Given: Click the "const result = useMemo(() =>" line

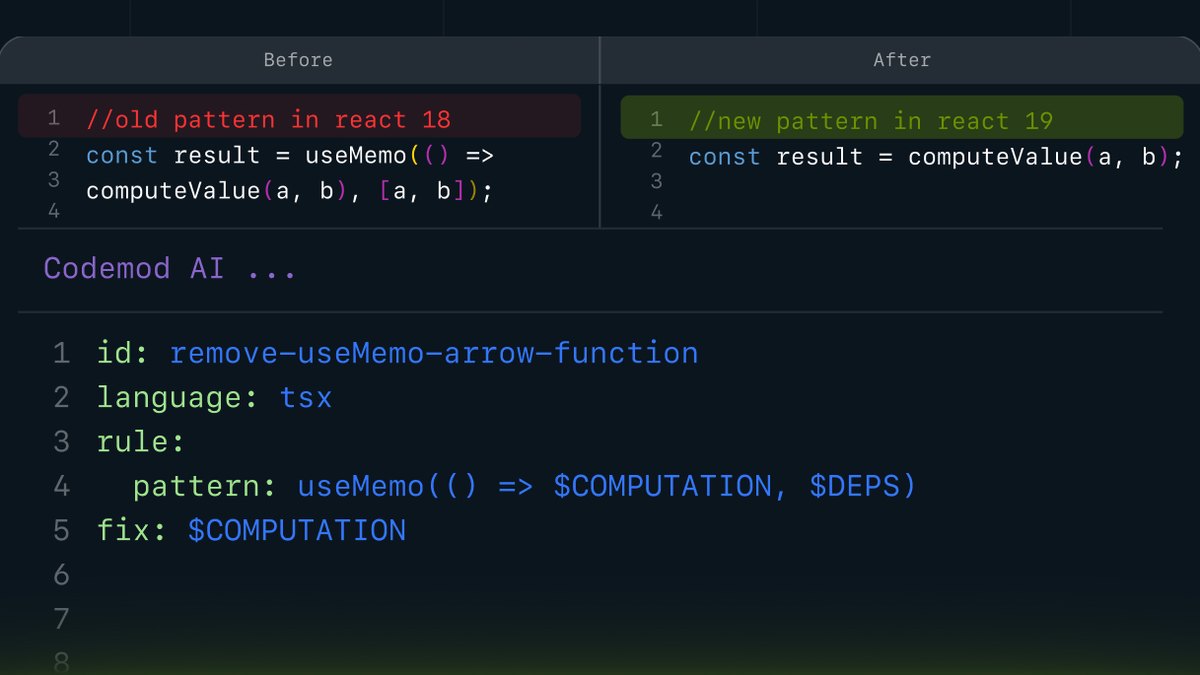Looking at the screenshot, I should pyautogui.click(x=290, y=155).
